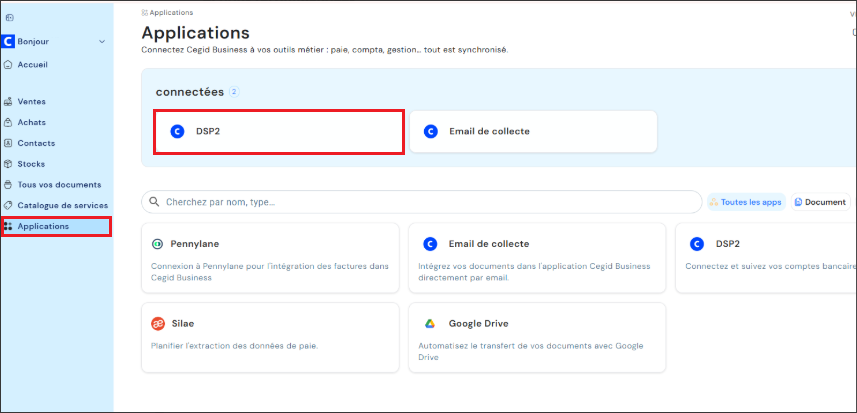This screenshot has height=413, width=857.
Task: Click the Applications breadcrumb at top
Action: coord(171,13)
